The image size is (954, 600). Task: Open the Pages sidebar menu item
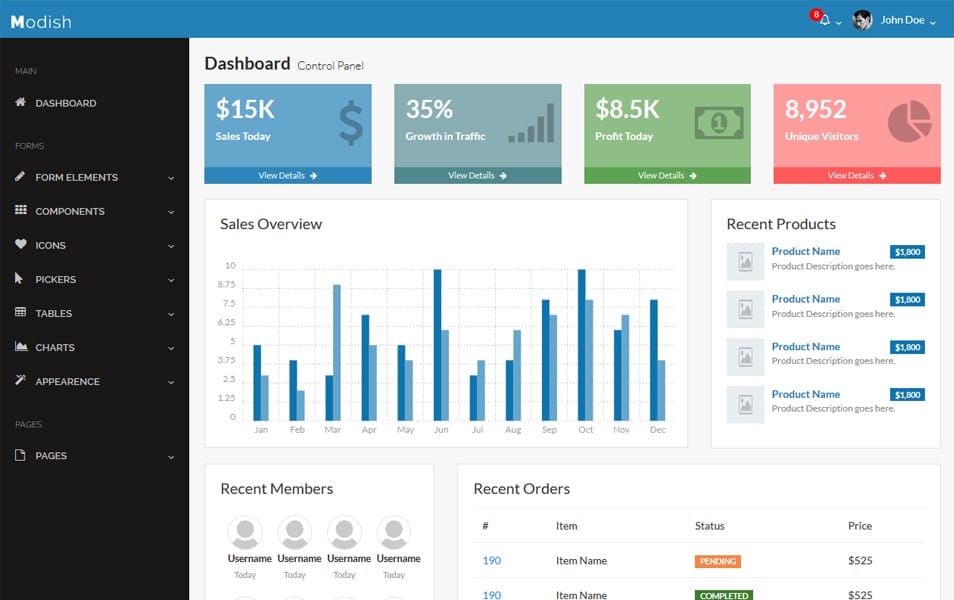tap(52, 456)
